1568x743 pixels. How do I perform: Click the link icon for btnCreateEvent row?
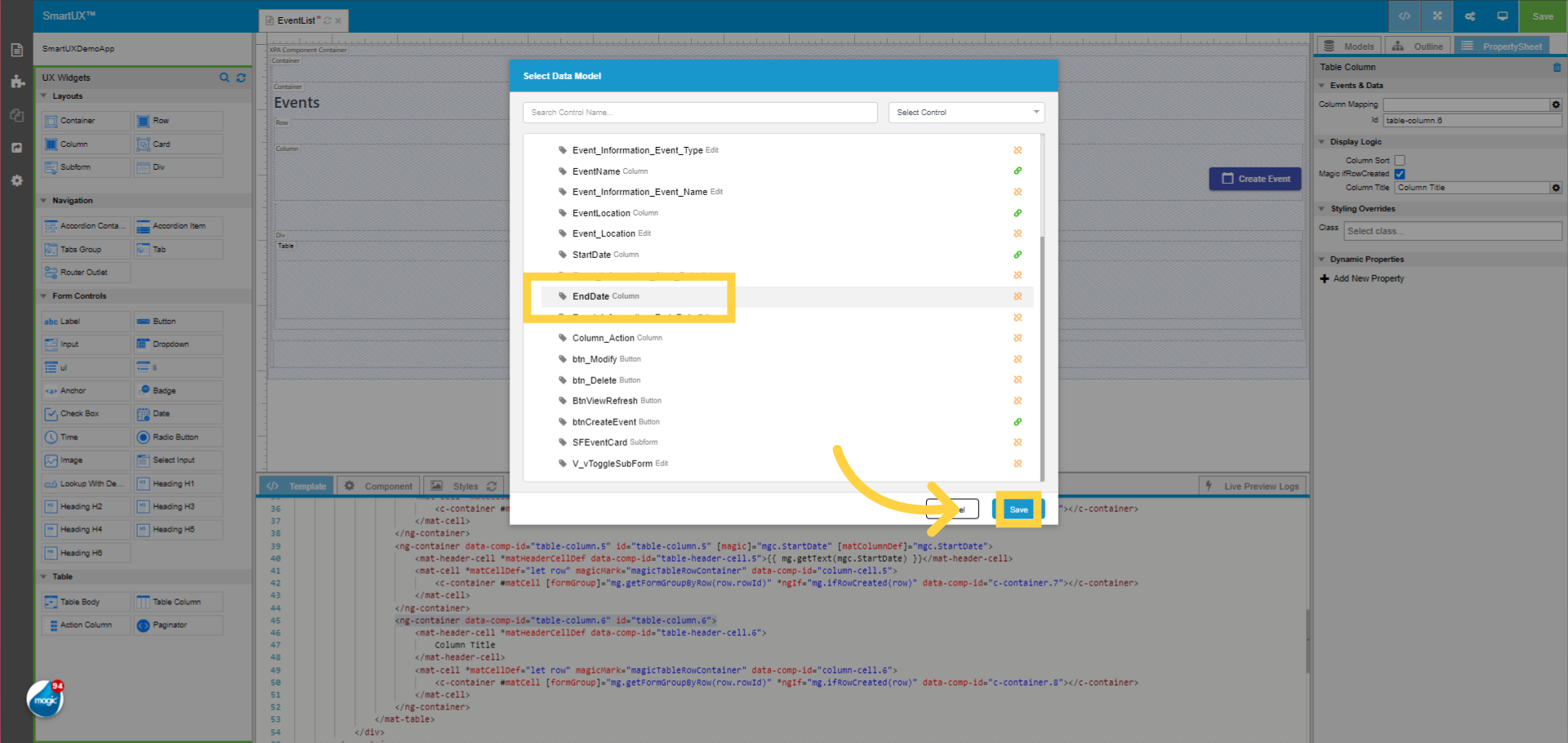click(1018, 422)
